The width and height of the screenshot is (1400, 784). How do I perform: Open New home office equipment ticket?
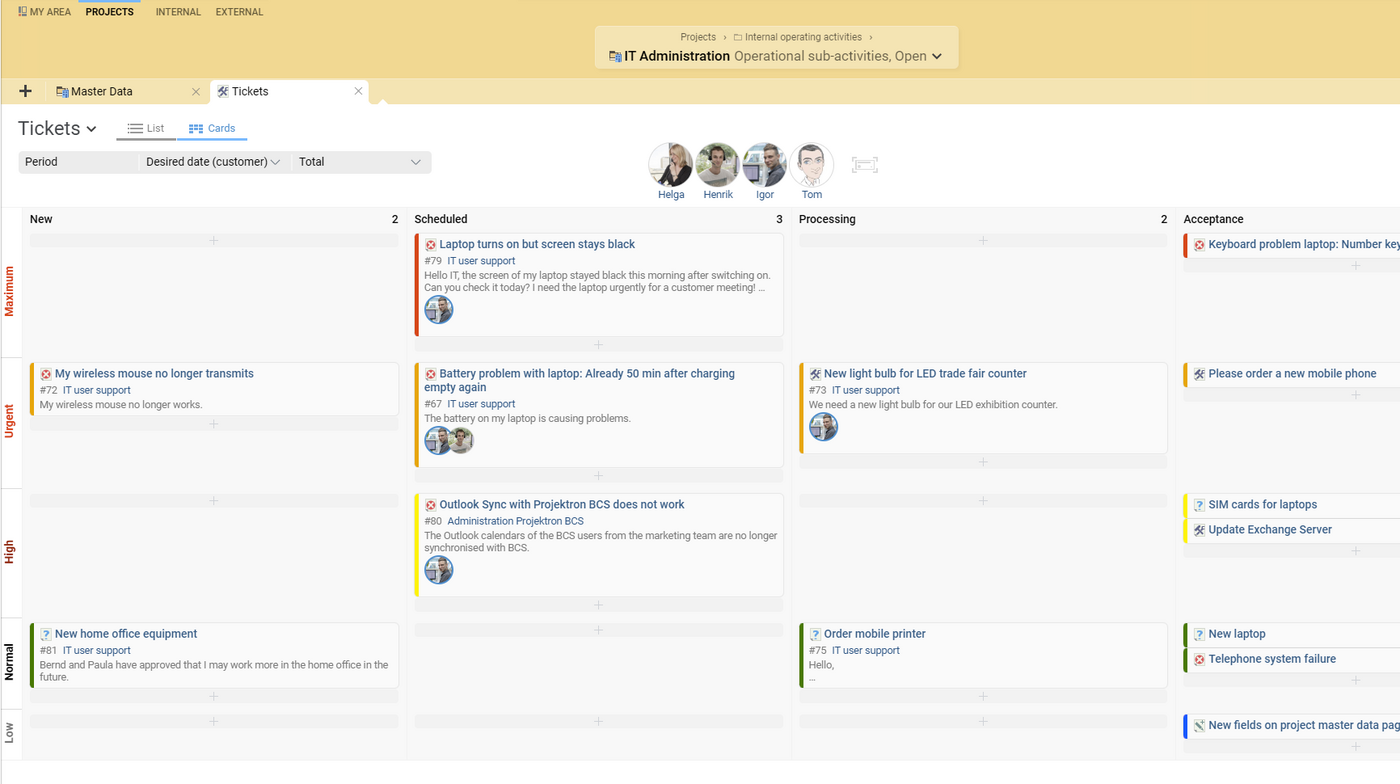(x=126, y=634)
